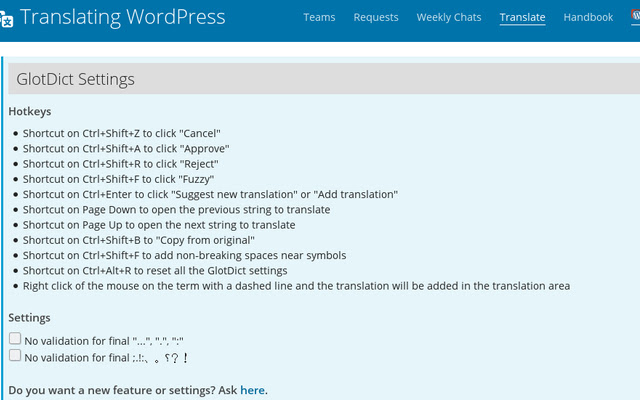The height and width of the screenshot is (400, 640).
Task: Select the Ctrl+Shift+F "Fuzzy" shortcut line
Action: [x=118, y=179]
